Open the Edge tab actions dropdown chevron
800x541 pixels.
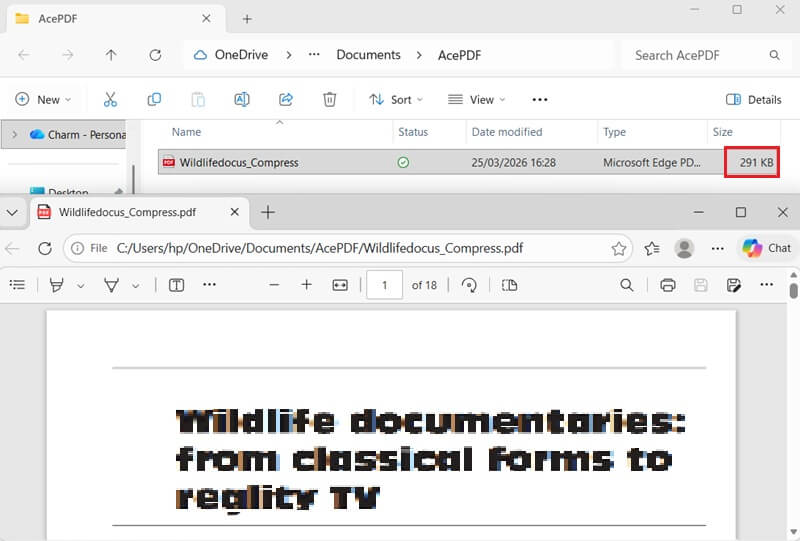click(x=12, y=212)
